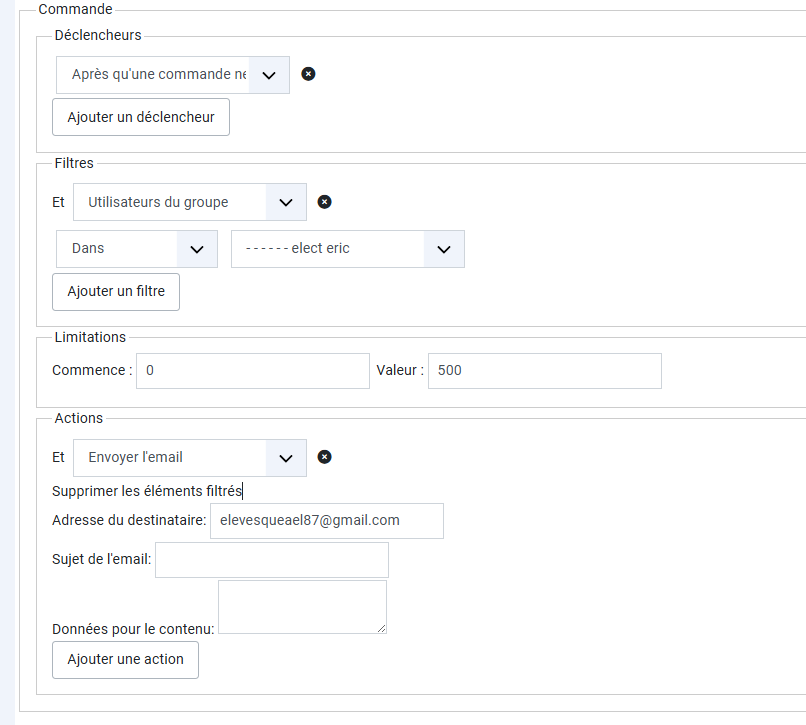Grab the textarea resize handle corner
Screen dimensions: 806x725
click(381, 628)
